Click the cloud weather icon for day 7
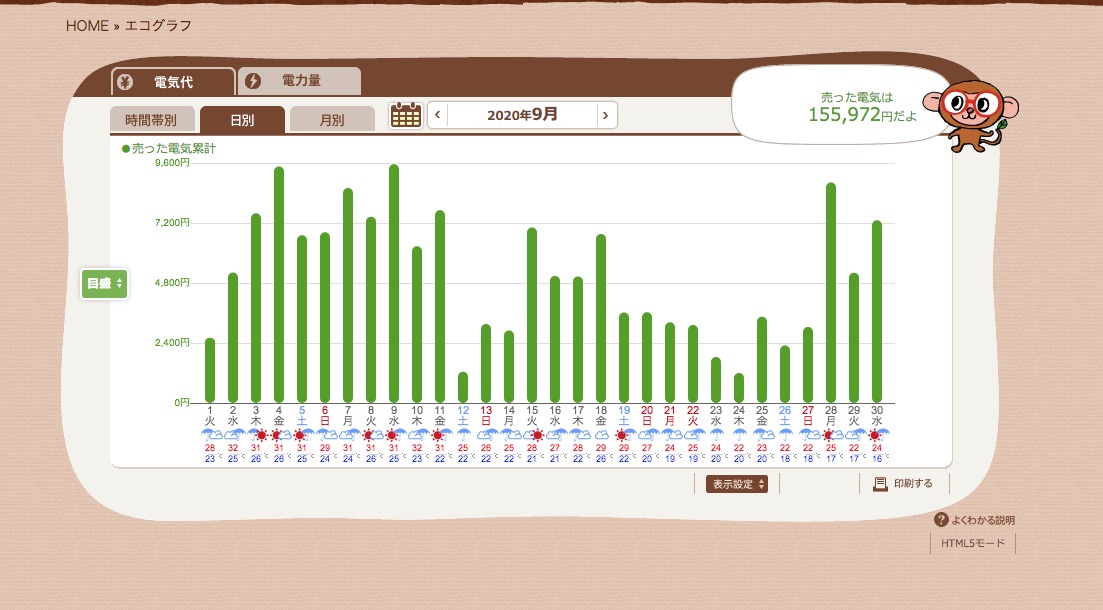 [x=348, y=435]
